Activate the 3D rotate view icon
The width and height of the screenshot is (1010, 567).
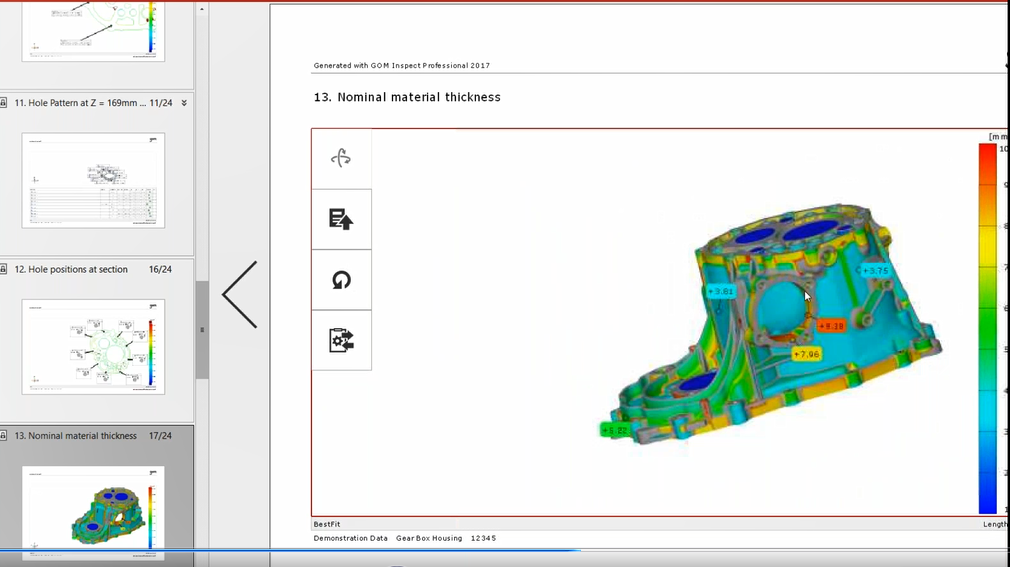click(341, 159)
